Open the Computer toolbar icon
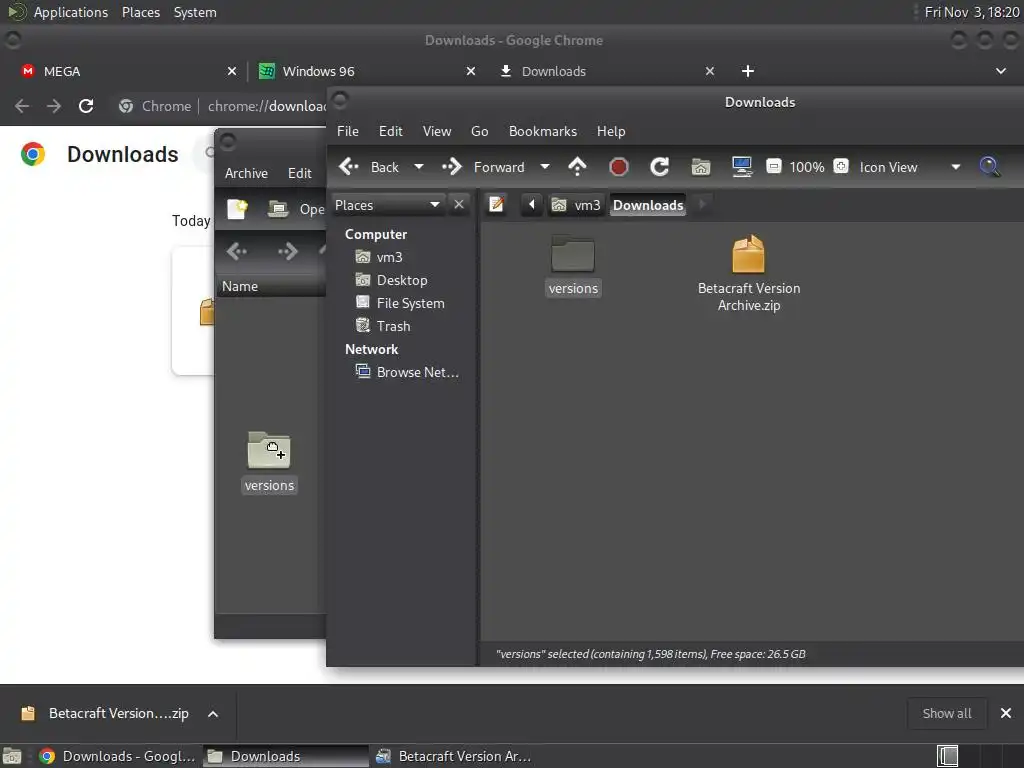The image size is (1024, 768). 742,167
